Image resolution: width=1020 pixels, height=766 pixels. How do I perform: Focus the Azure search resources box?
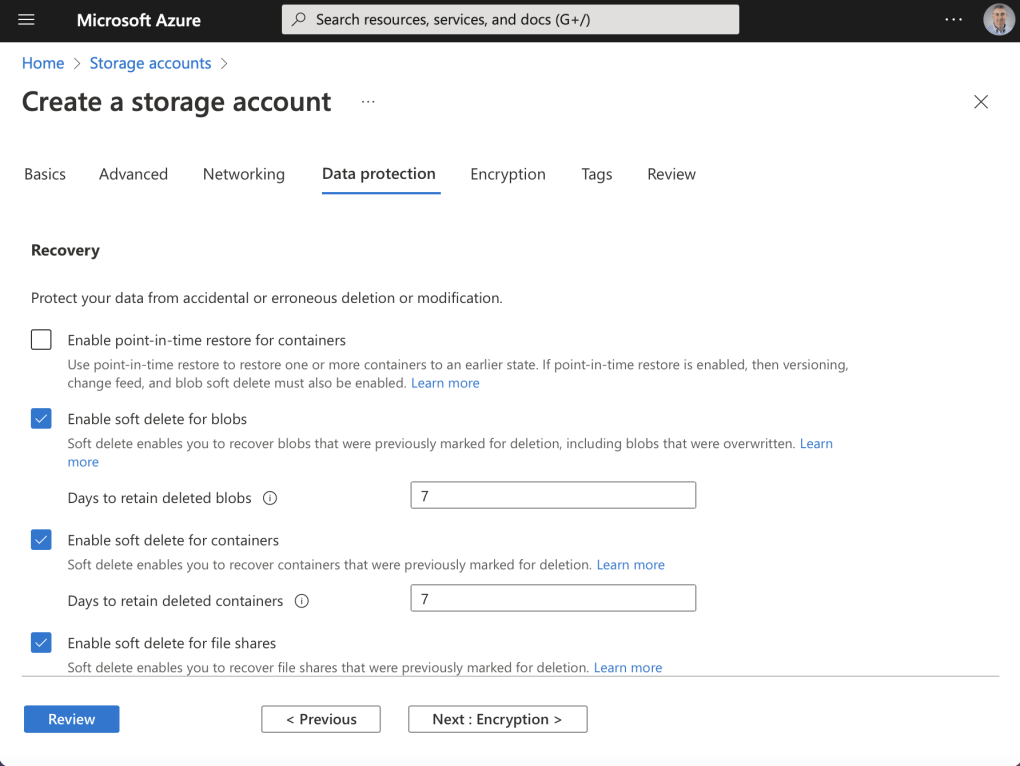pyautogui.click(x=510, y=20)
